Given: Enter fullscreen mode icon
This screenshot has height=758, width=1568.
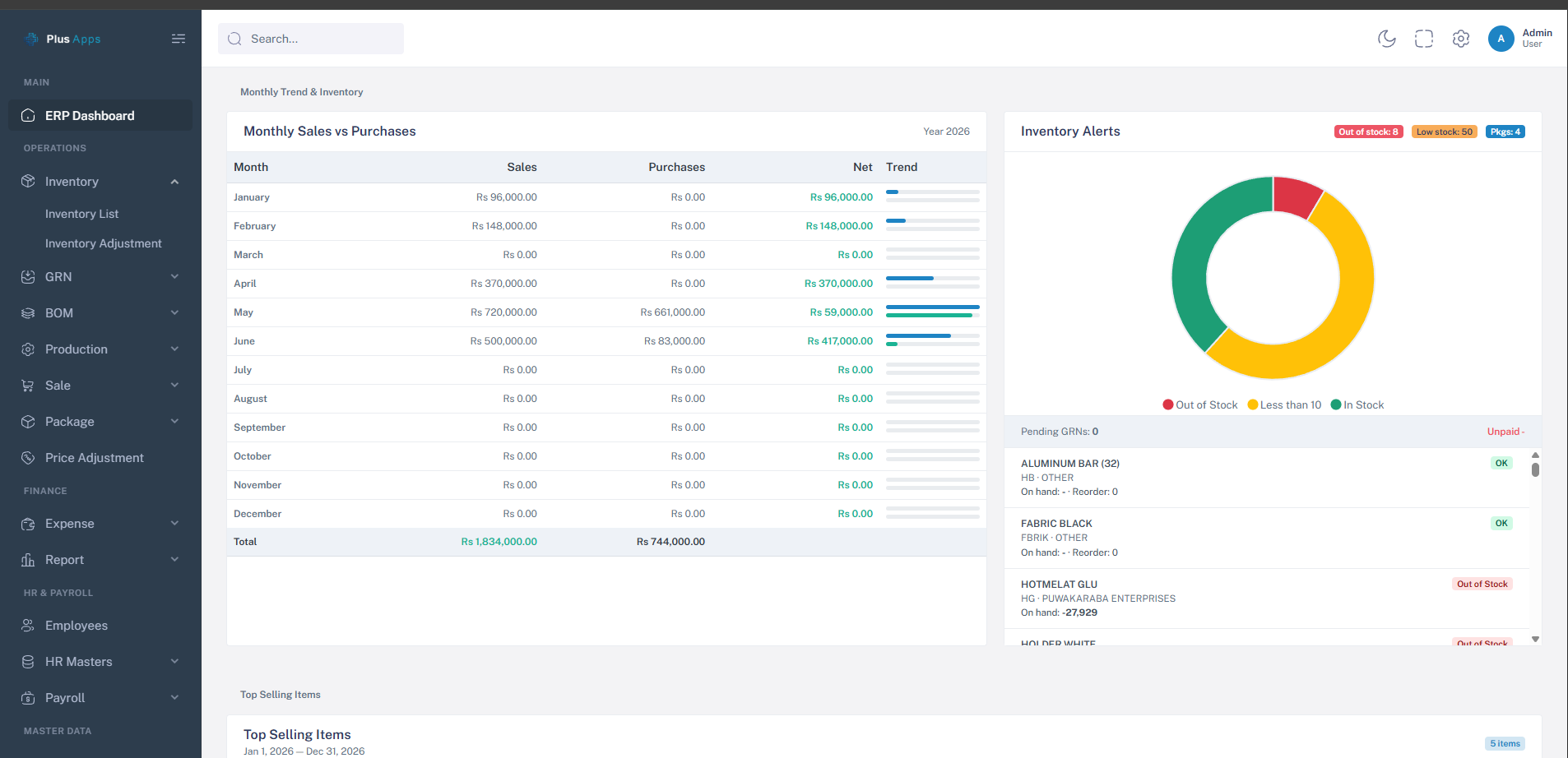Looking at the screenshot, I should (x=1424, y=39).
